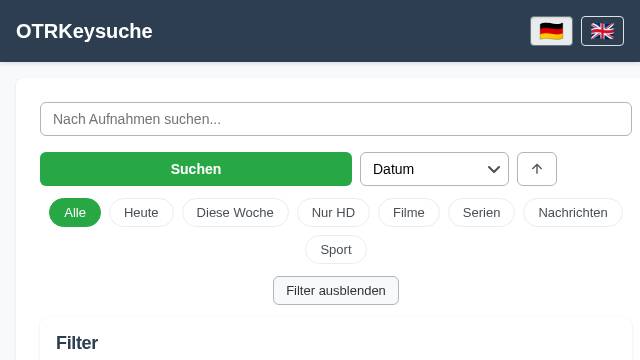Viewport: 640px width, 360px height.
Task: Open the OTRKeysuche home title
Action: click(84, 31)
